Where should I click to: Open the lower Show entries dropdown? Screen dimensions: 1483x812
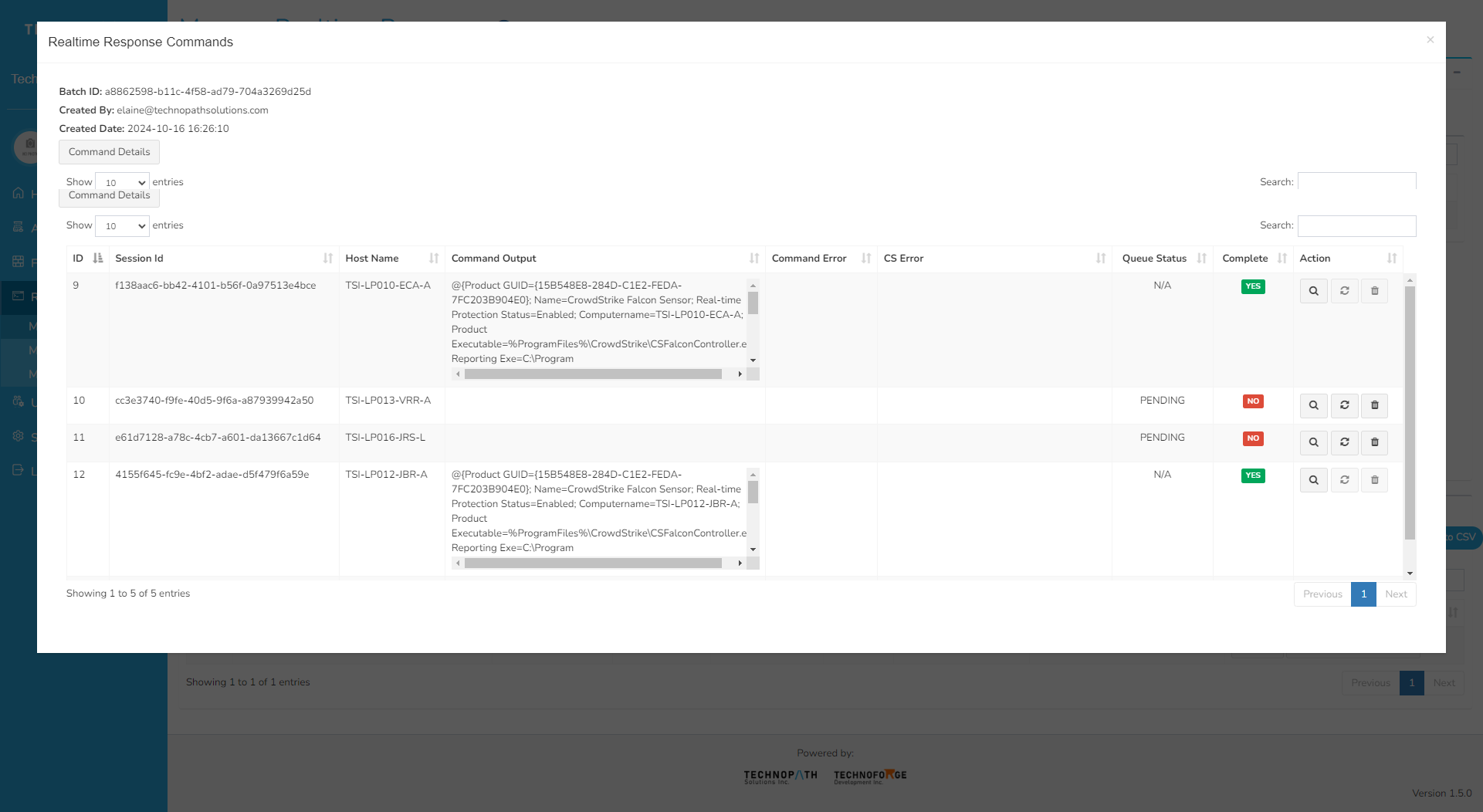pyautogui.click(x=122, y=226)
